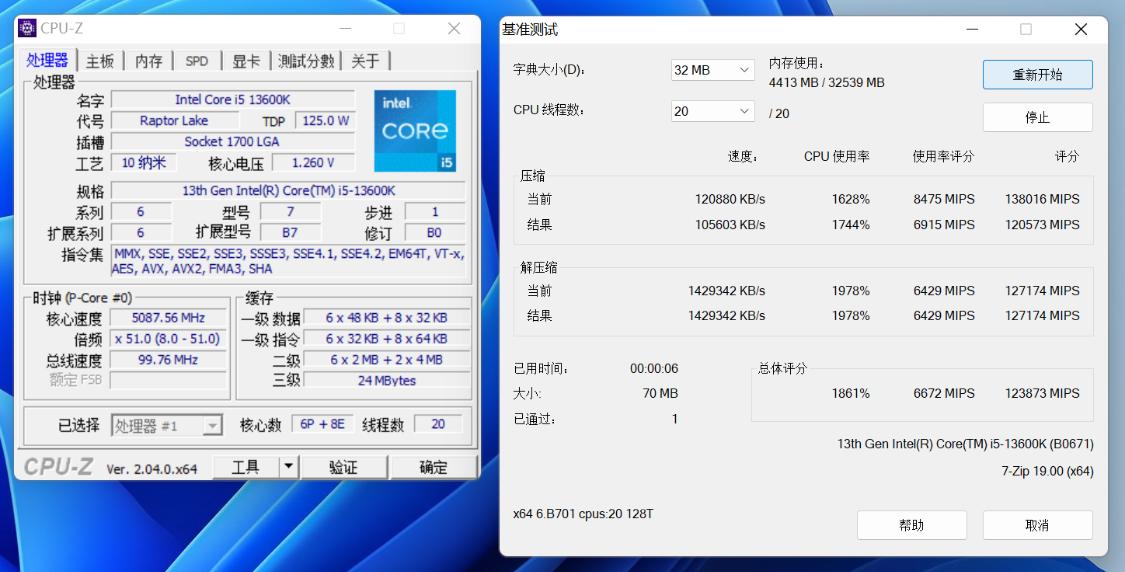The image size is (1125, 572).
Task: Click the 验证 button
Action: coord(343,467)
